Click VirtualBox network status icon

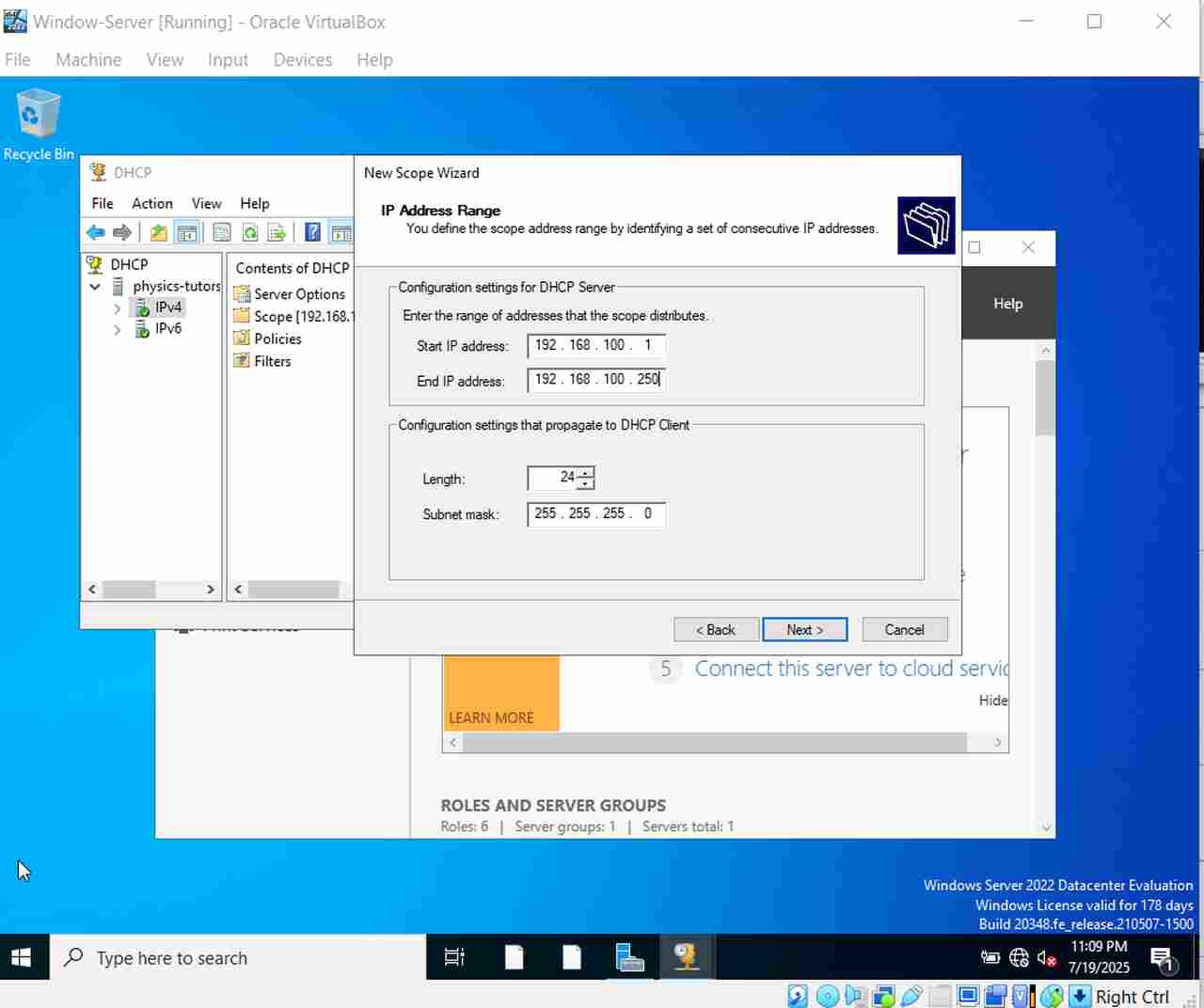(x=883, y=996)
